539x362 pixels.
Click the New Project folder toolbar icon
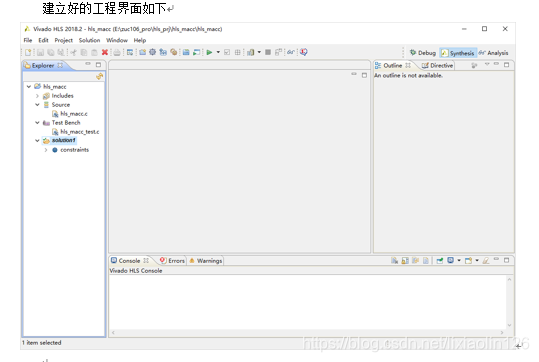click(x=142, y=52)
